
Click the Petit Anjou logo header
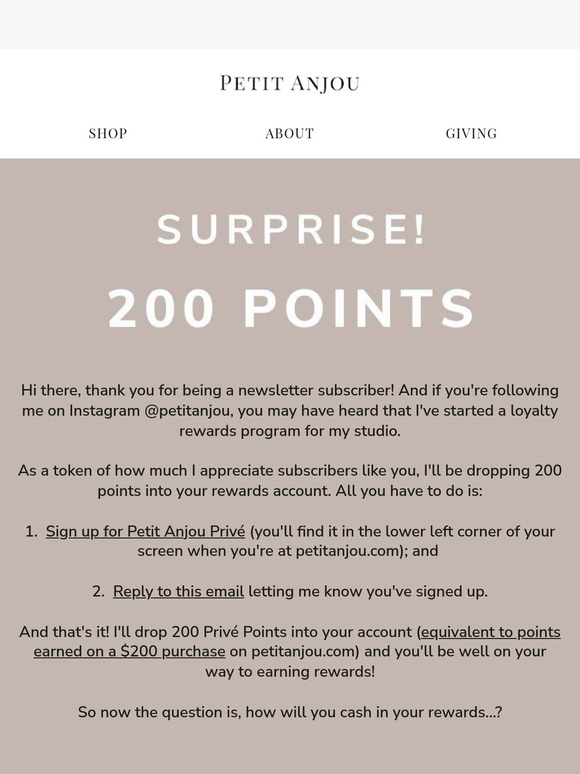[x=290, y=83]
